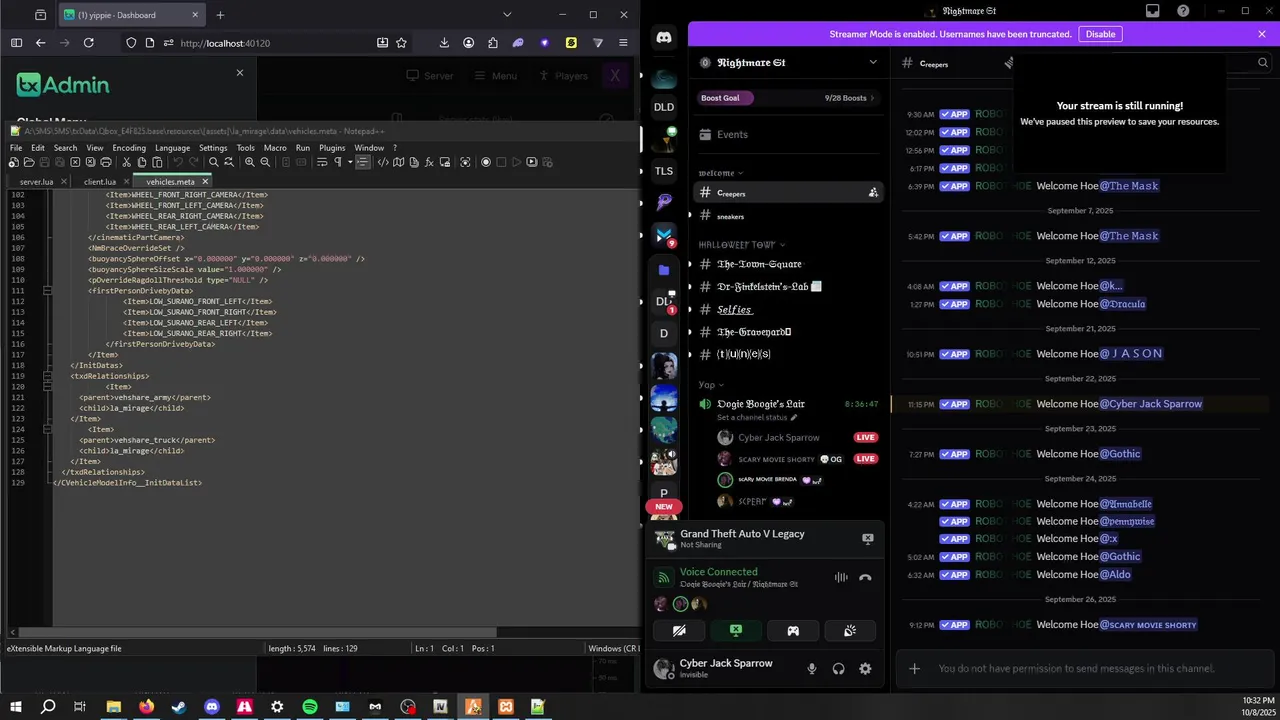Click the Print icon in Notepad++ toolbar
The height and width of the screenshot is (720, 1280).
[x=106, y=162]
